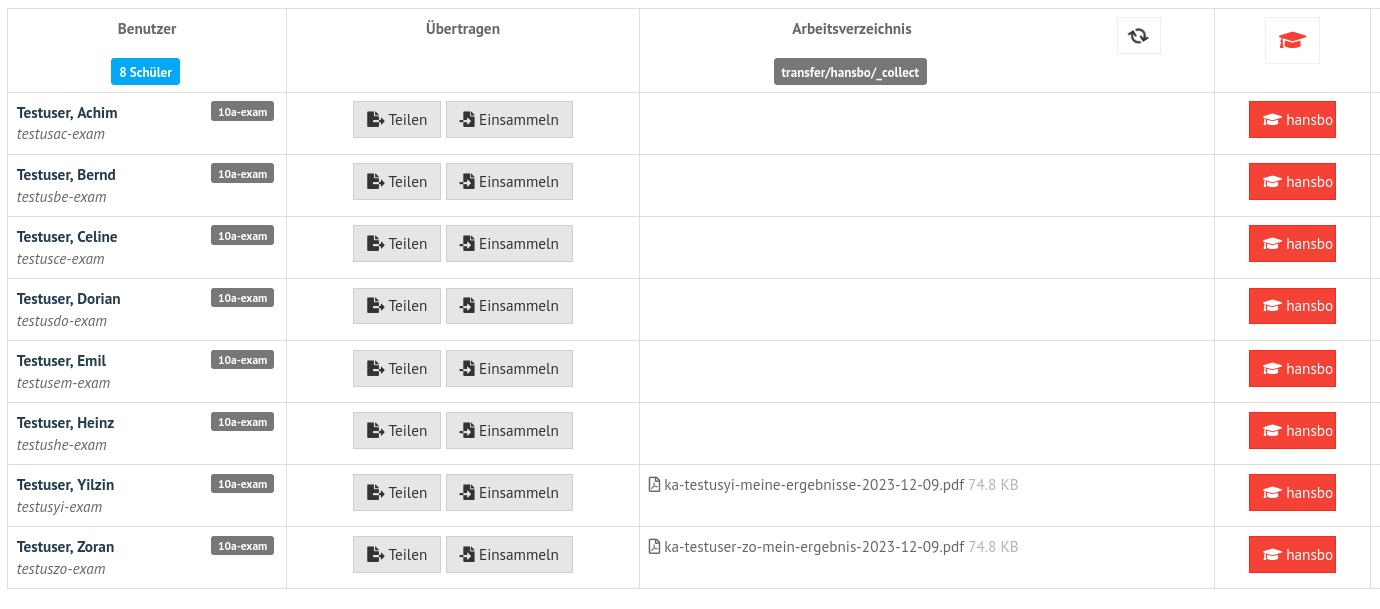The image size is (1380, 609).
Task: Share files with Testuser, Achim via Teilen
Action: pos(397,120)
